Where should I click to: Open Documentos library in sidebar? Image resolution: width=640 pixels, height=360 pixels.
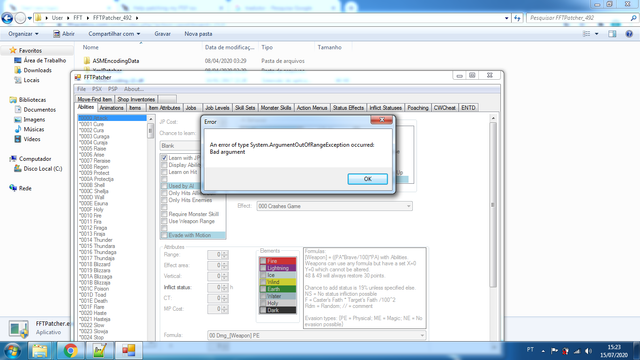[x=39, y=110]
